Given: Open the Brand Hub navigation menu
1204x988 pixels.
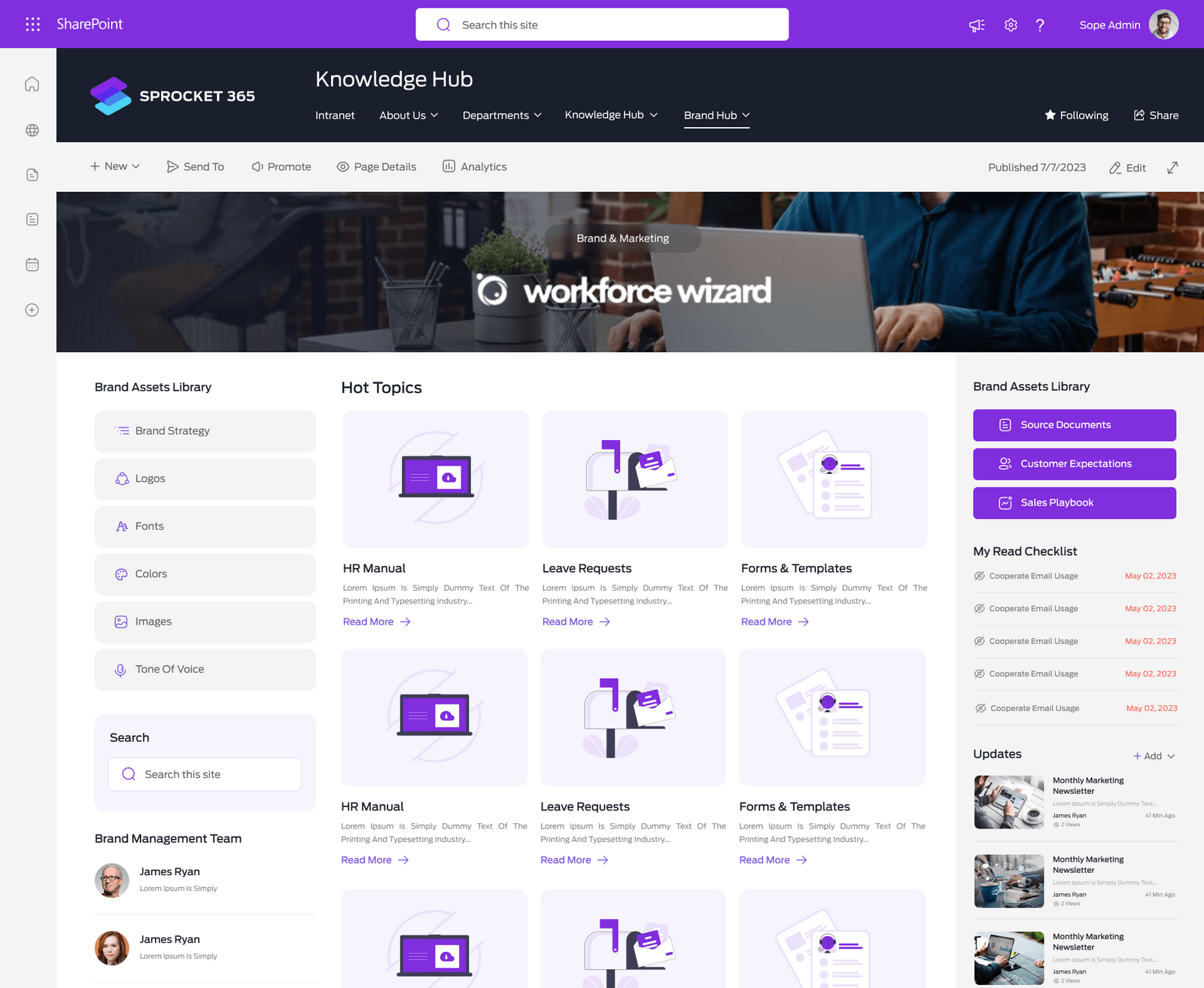Looking at the screenshot, I should (x=716, y=115).
